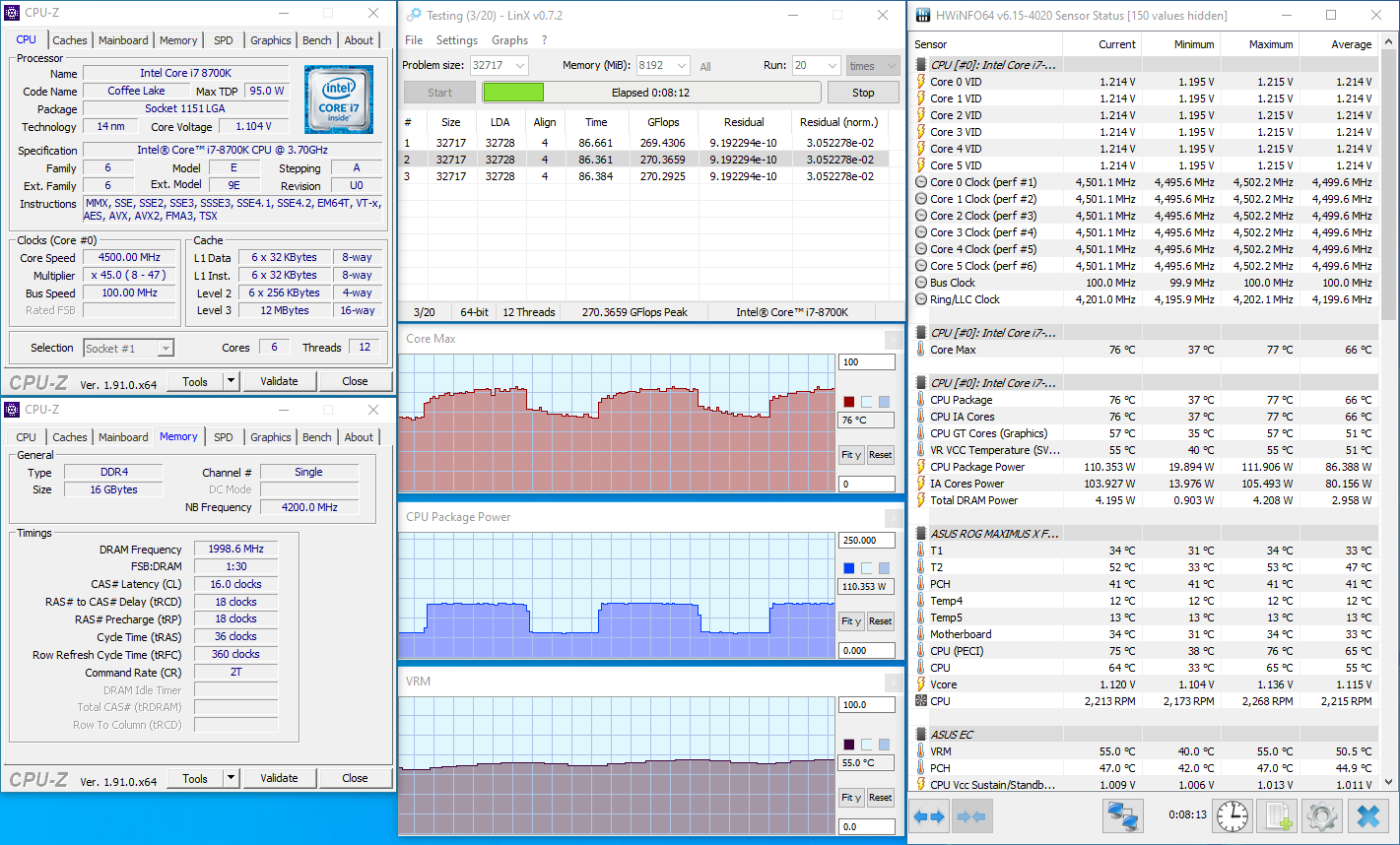Image resolution: width=1400 pixels, height=845 pixels.
Task: Click the 100.0 maximum field of VRM graph
Action: 866,705
